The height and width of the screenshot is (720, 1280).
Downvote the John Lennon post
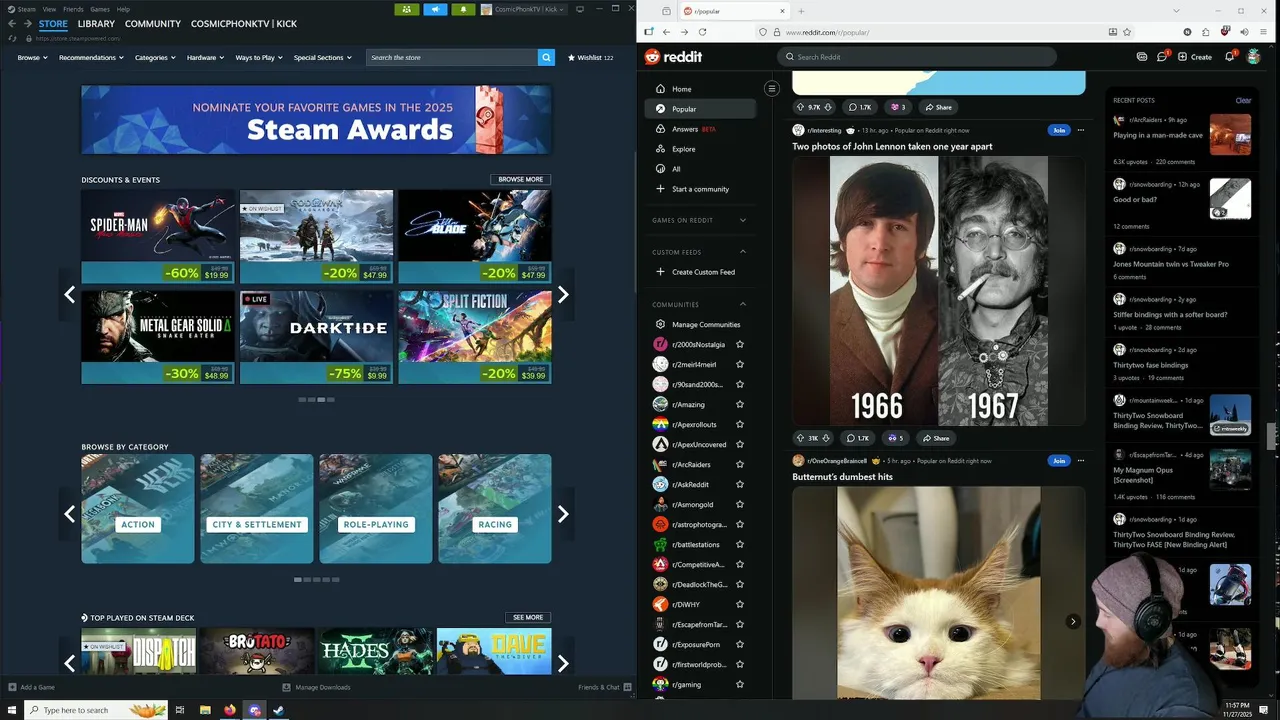(x=827, y=438)
